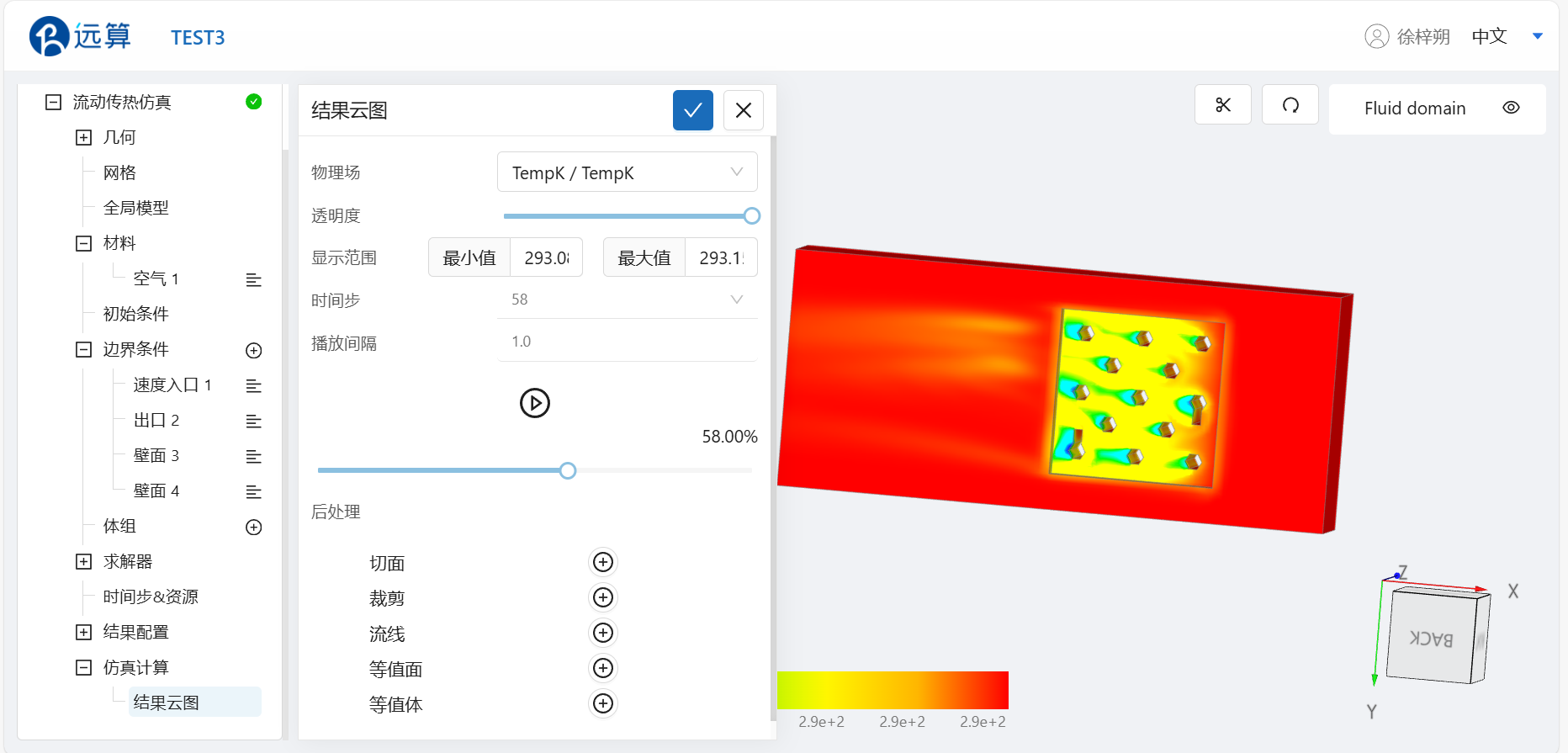Edit the minimum value field 293.08
Screen dimensions: 1568x753
546,257
